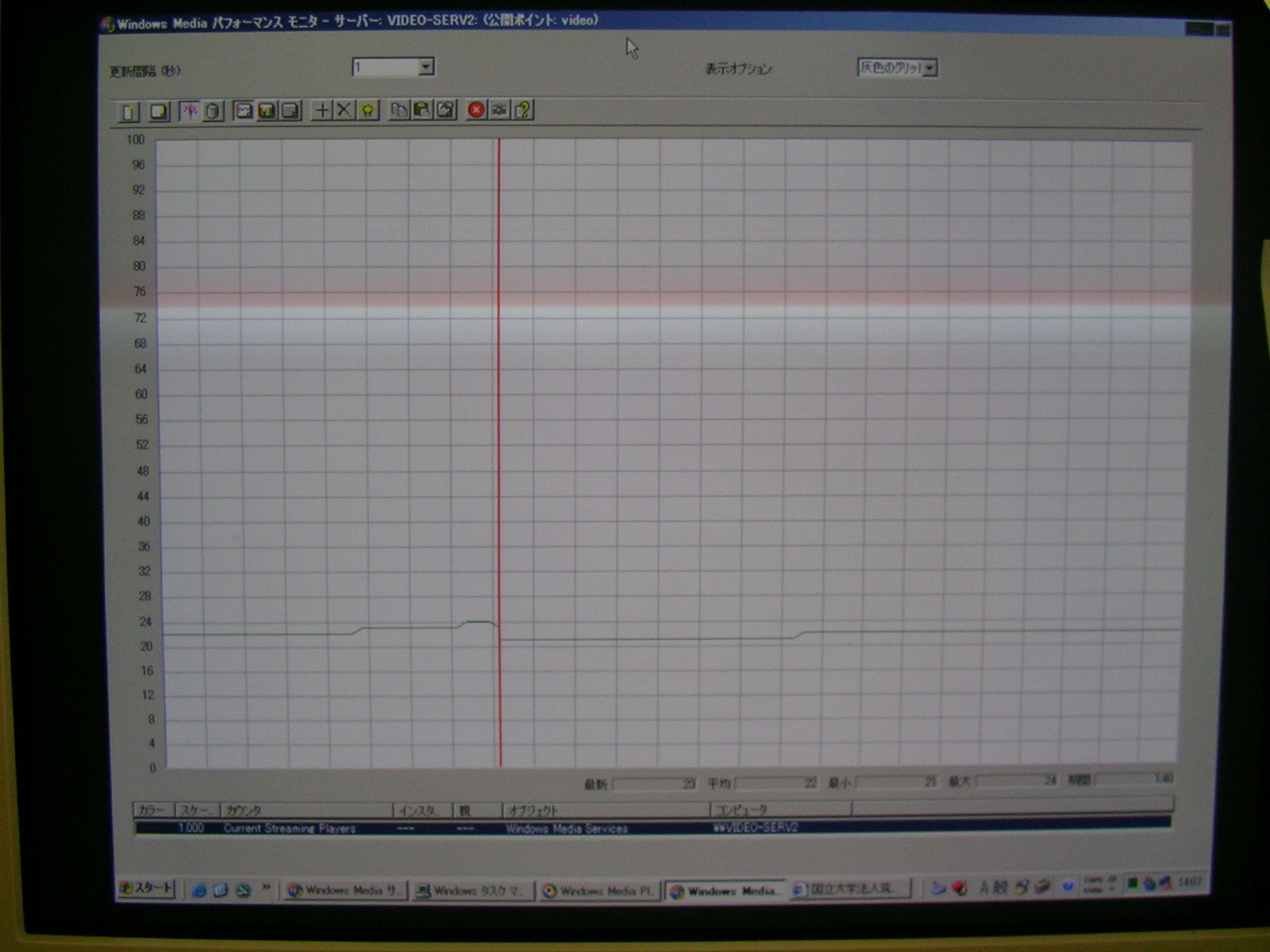Screen dimensions: 1270x952
Task: Click the カラー column header
Action: 154,810
